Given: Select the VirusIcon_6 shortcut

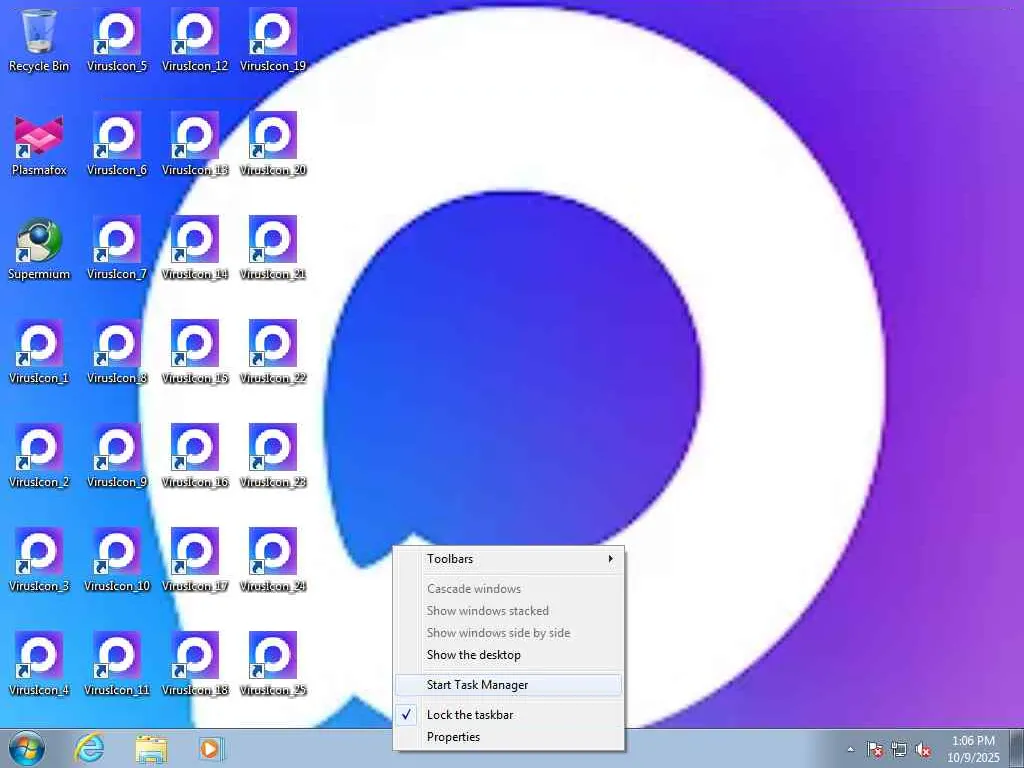Looking at the screenshot, I should pos(117,144).
